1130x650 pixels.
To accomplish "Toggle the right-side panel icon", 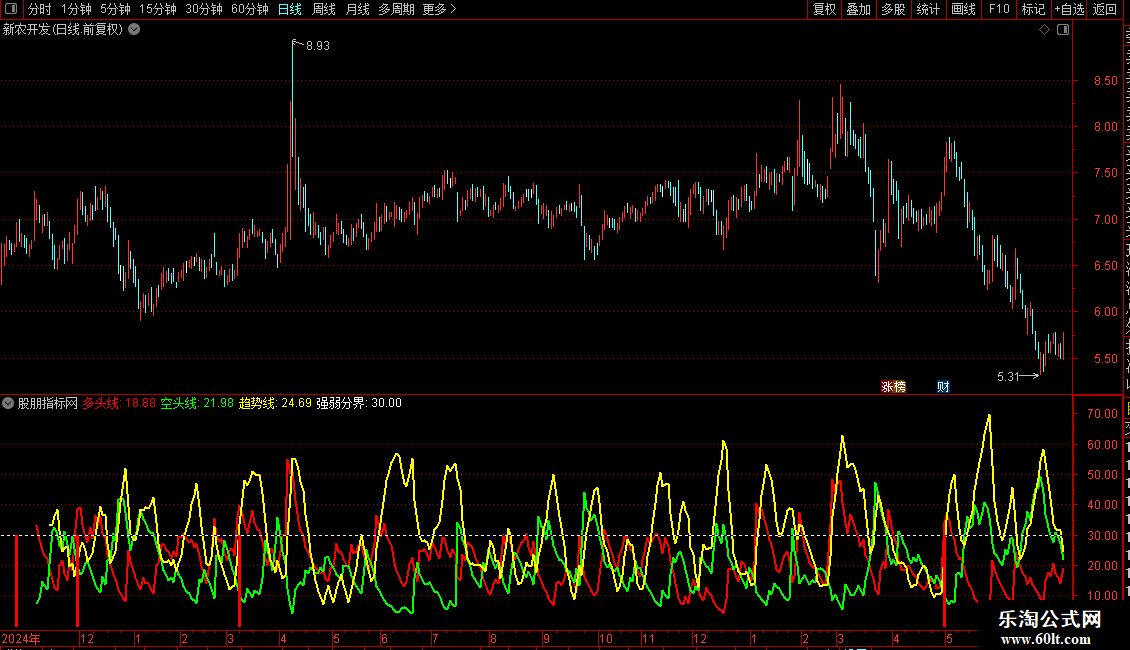I will click(x=1063, y=30).
